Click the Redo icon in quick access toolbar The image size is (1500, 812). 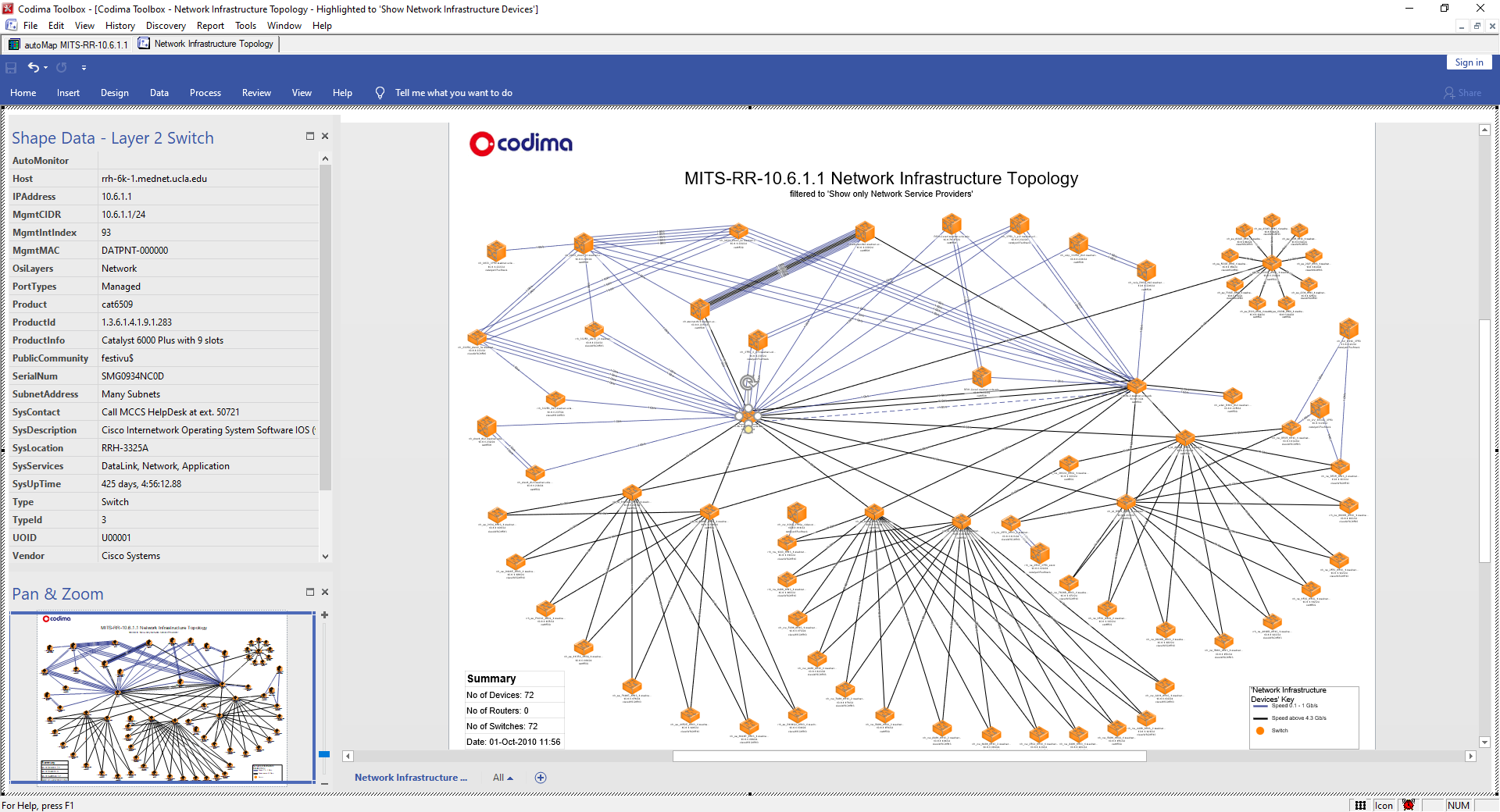[x=62, y=68]
